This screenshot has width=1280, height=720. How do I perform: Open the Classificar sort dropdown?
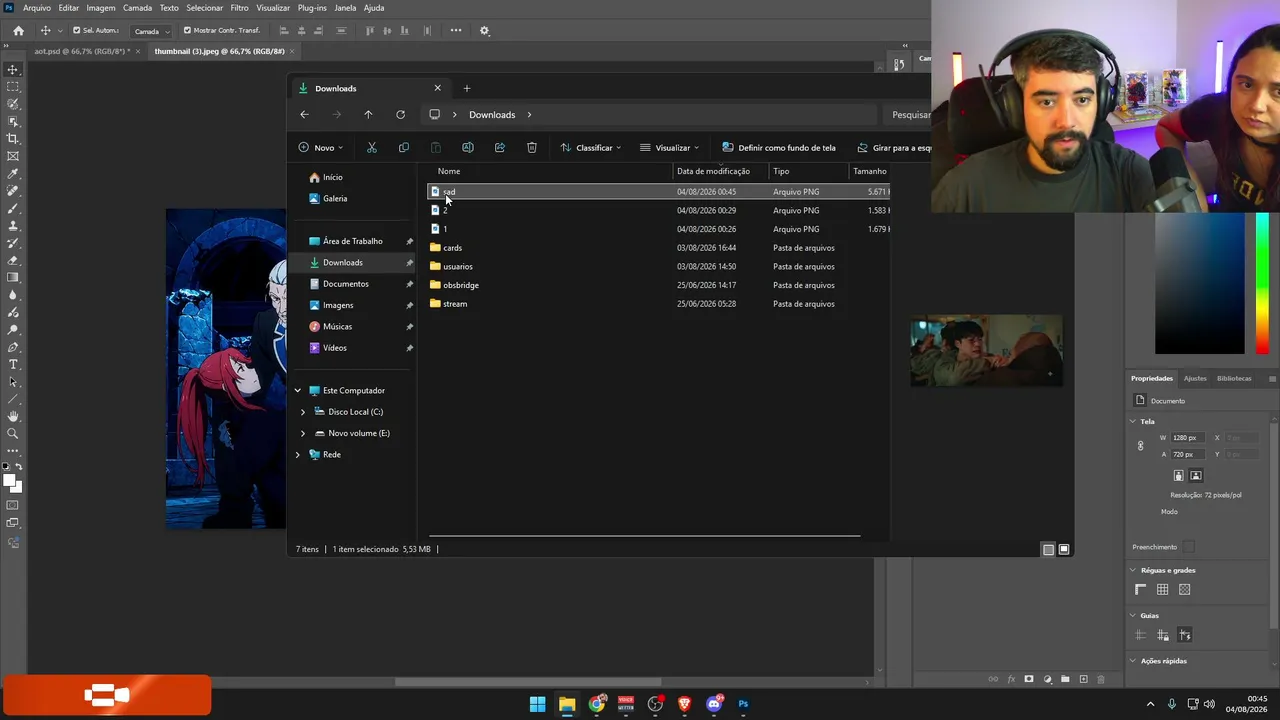(591, 147)
